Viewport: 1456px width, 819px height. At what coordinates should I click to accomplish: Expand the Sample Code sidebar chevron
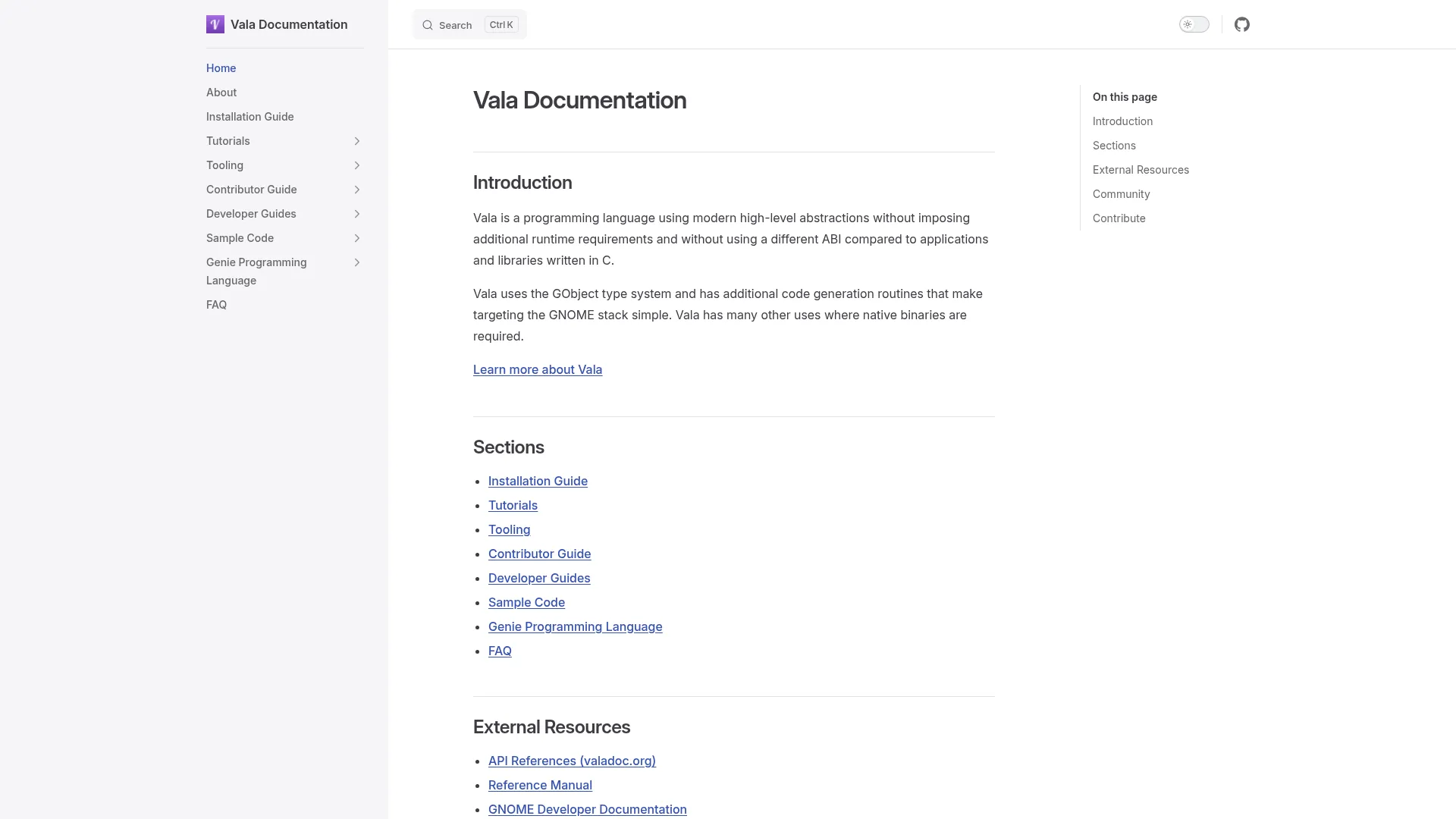pyautogui.click(x=357, y=238)
